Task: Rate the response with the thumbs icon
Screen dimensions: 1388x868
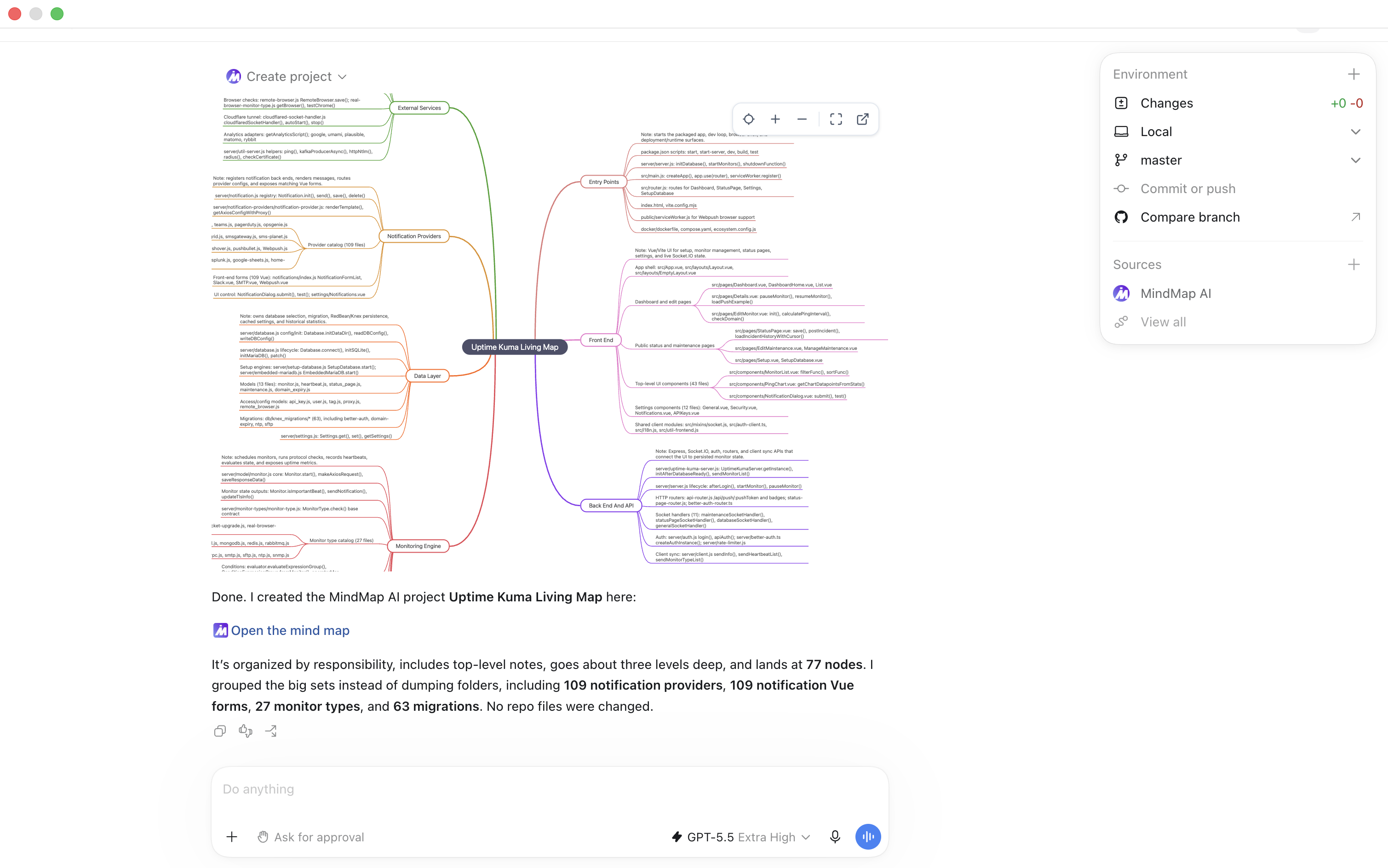Action: pos(245,731)
